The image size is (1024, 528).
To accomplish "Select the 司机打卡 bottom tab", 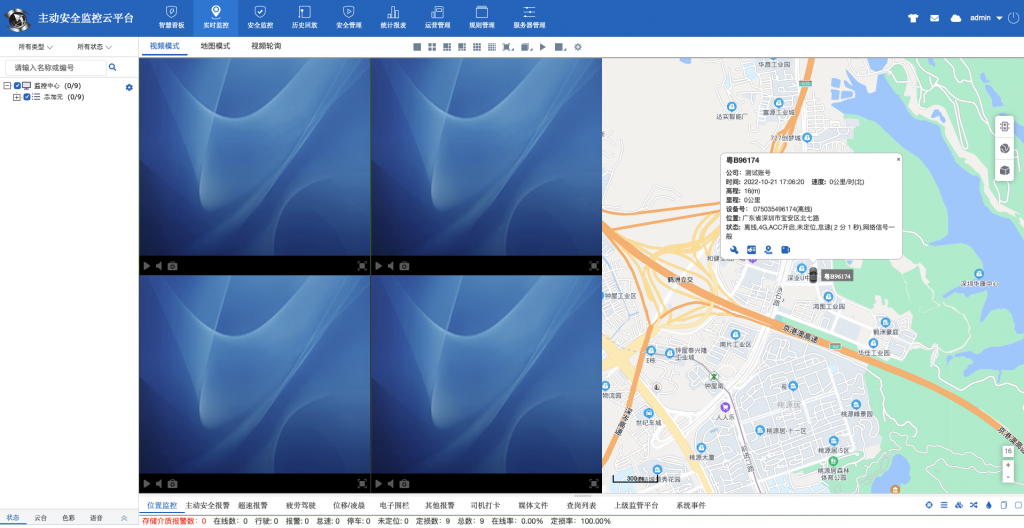I will tap(485, 505).
